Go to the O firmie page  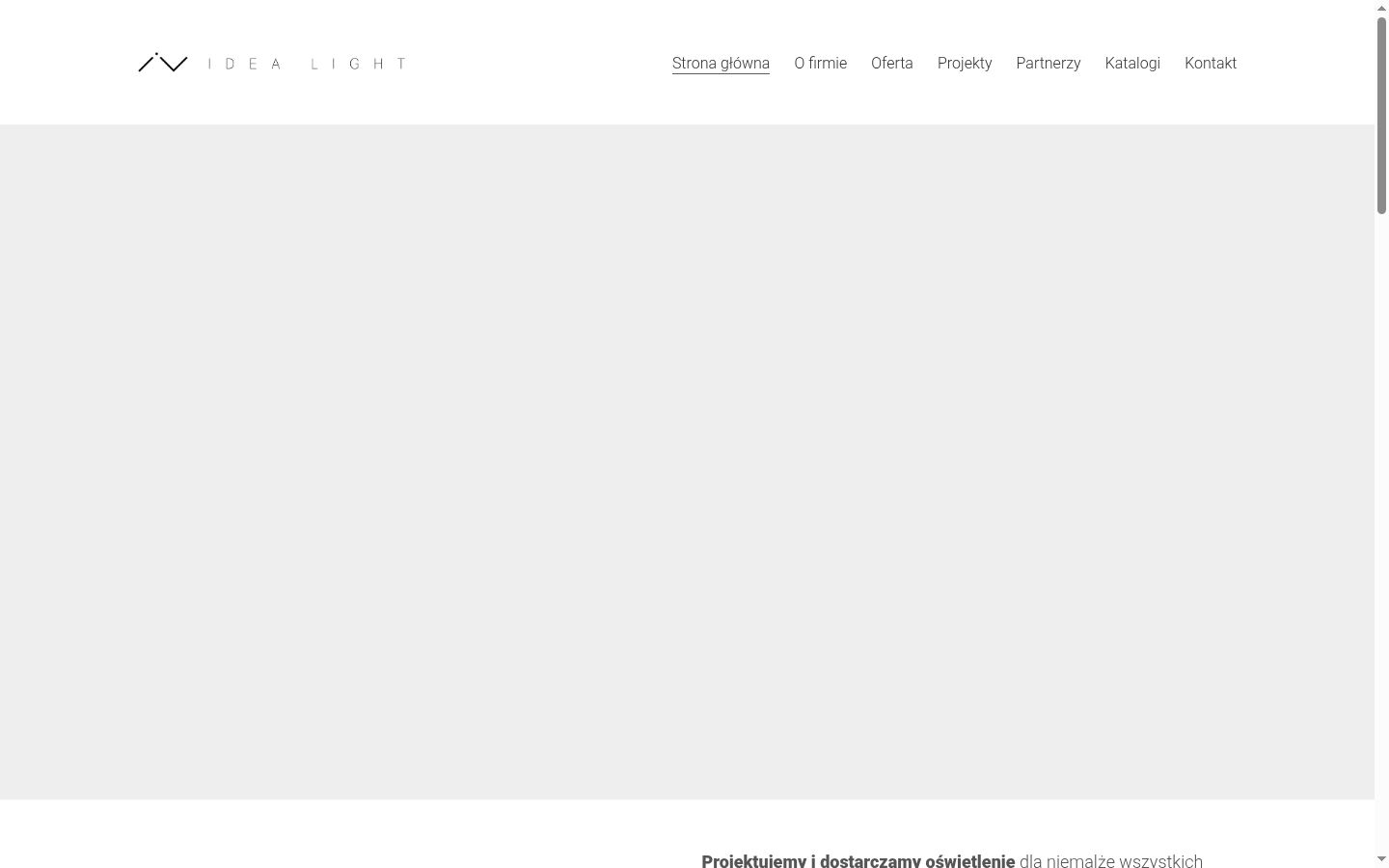(820, 64)
